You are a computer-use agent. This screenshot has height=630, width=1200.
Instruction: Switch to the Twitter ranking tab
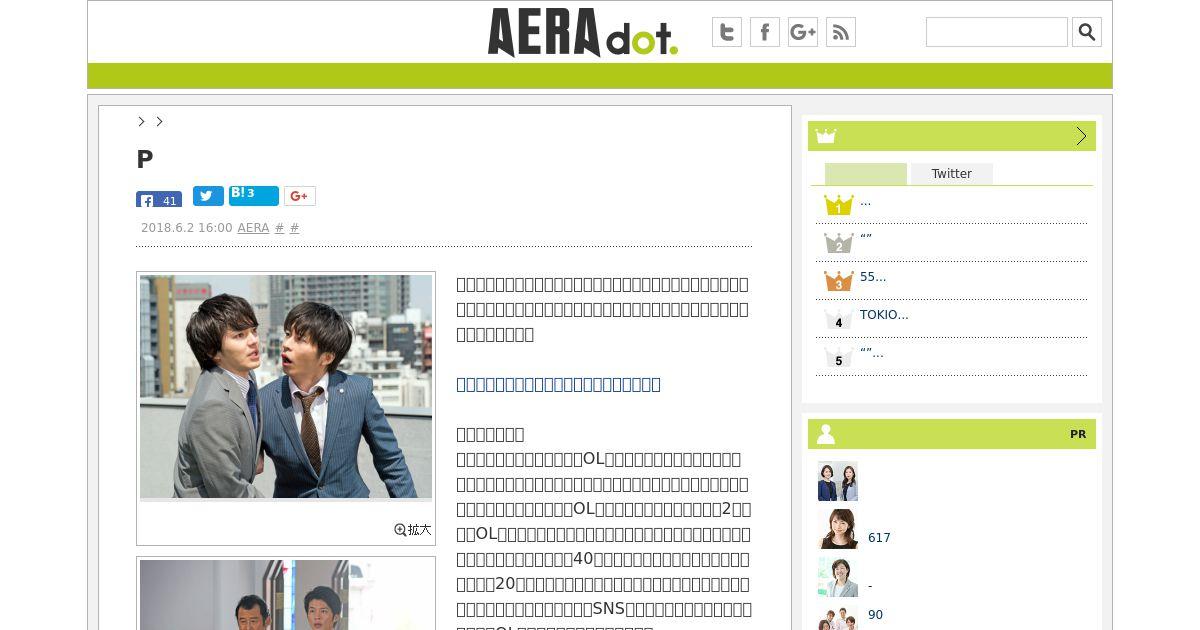pos(952,174)
